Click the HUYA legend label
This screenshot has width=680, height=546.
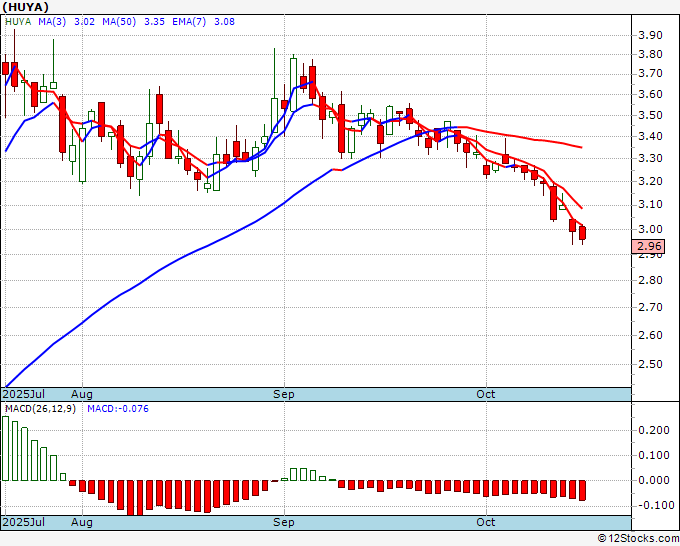click(18, 22)
